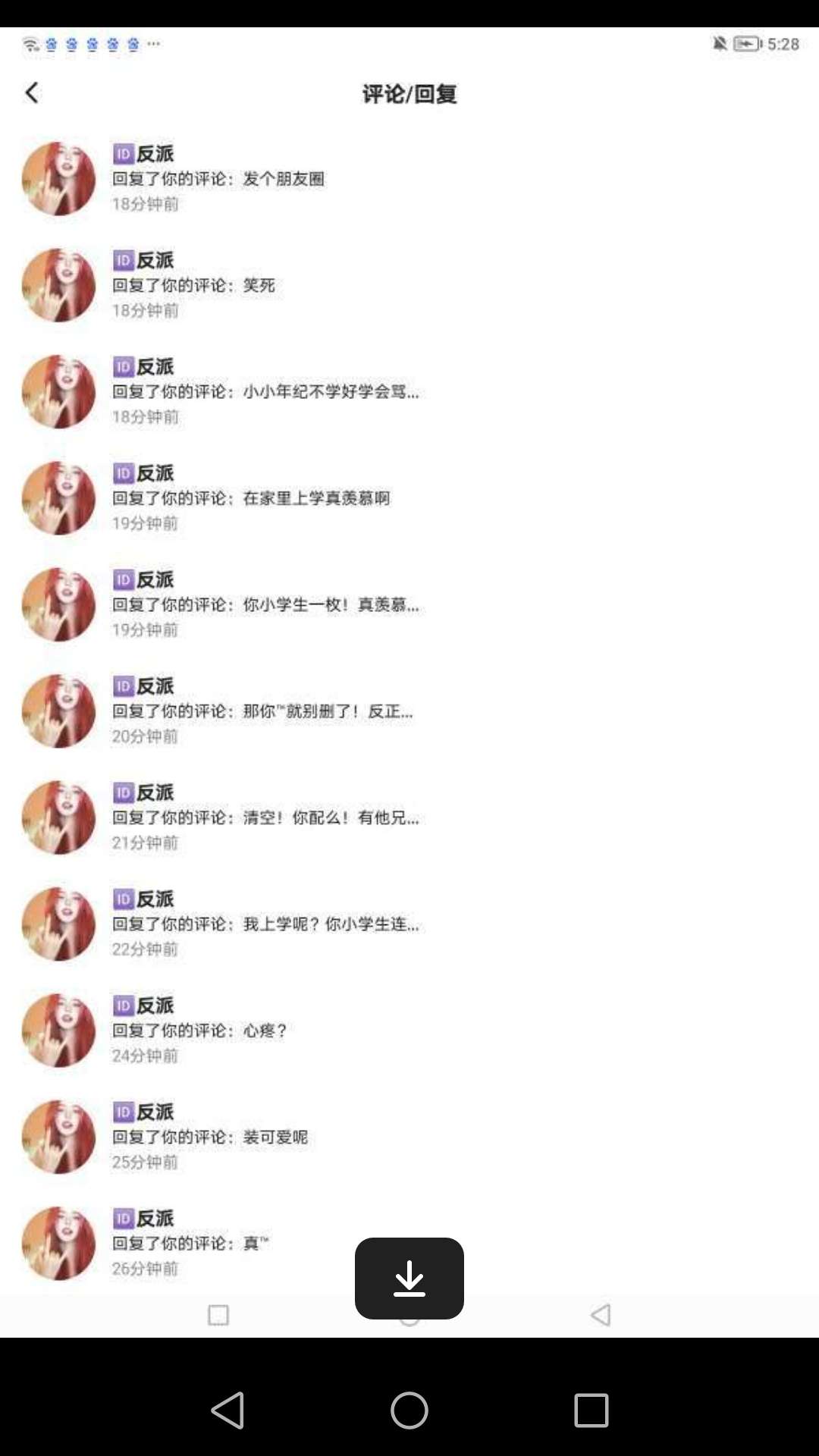819x1456 pixels.
Task: Tap the 反派 username above 装可爱呢
Action: coord(155,1112)
